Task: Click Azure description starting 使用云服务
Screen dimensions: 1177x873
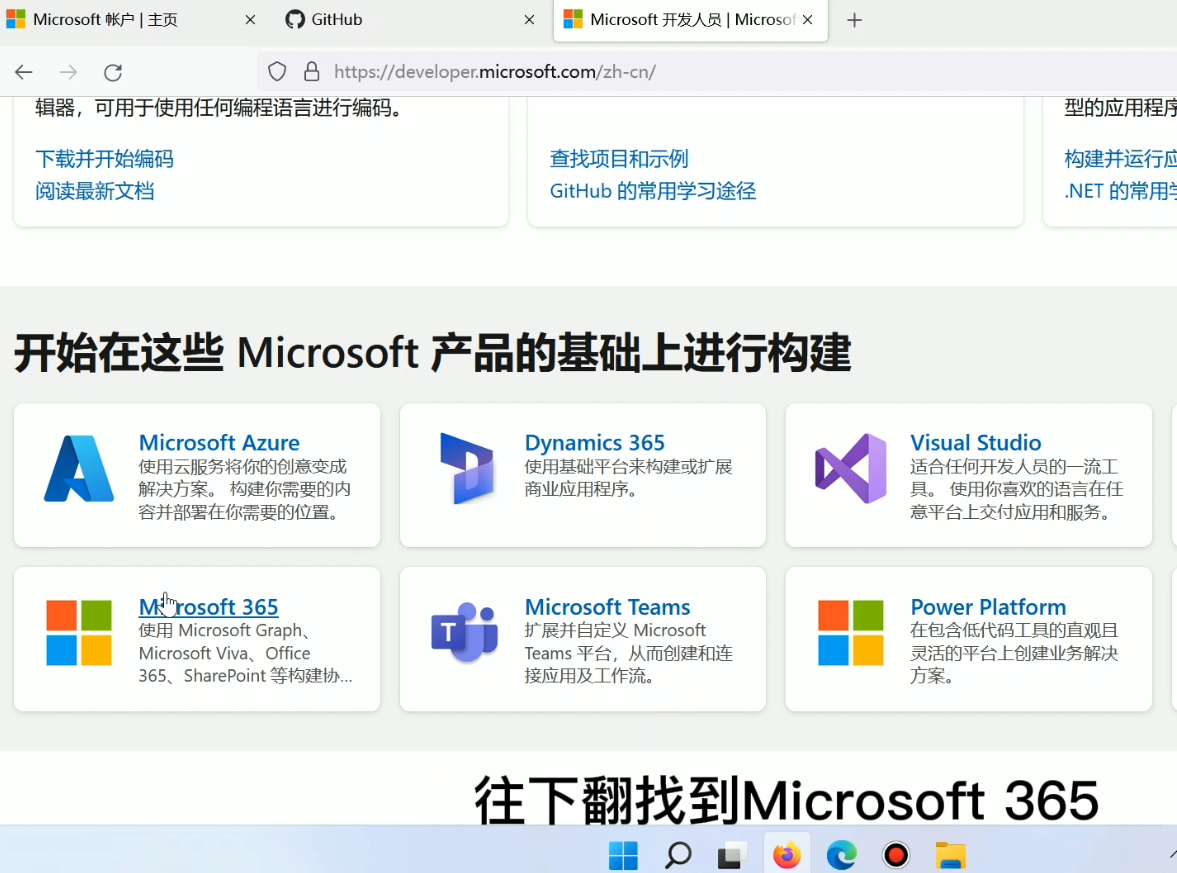Action: 245,489
